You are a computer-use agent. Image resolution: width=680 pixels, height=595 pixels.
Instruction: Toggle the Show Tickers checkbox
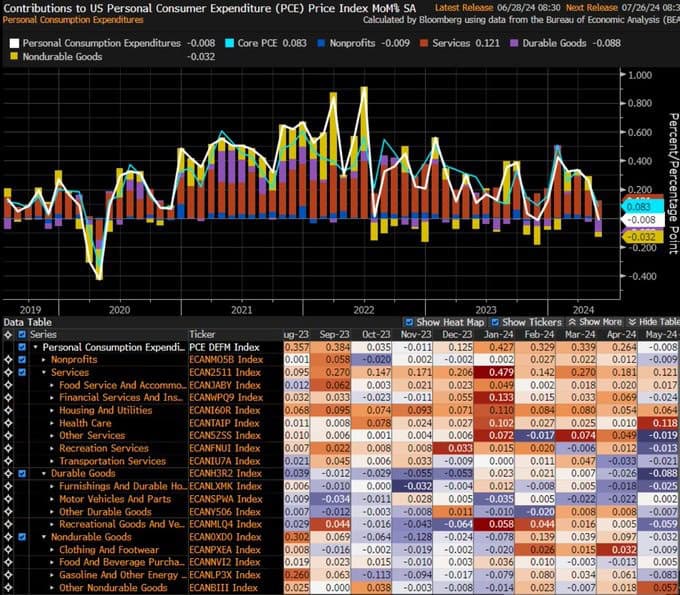495,322
